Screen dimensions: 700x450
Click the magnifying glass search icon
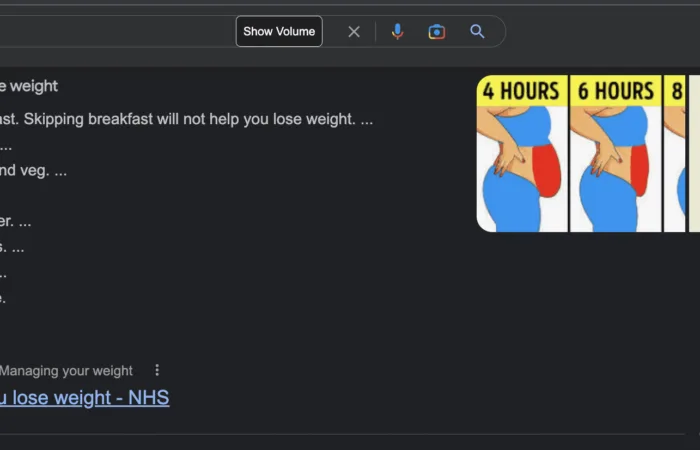tap(477, 32)
